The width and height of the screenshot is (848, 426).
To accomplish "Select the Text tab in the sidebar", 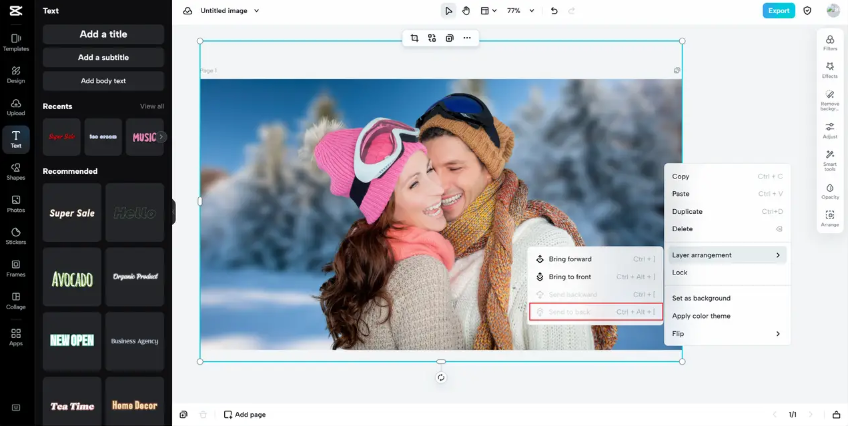I will (16, 139).
